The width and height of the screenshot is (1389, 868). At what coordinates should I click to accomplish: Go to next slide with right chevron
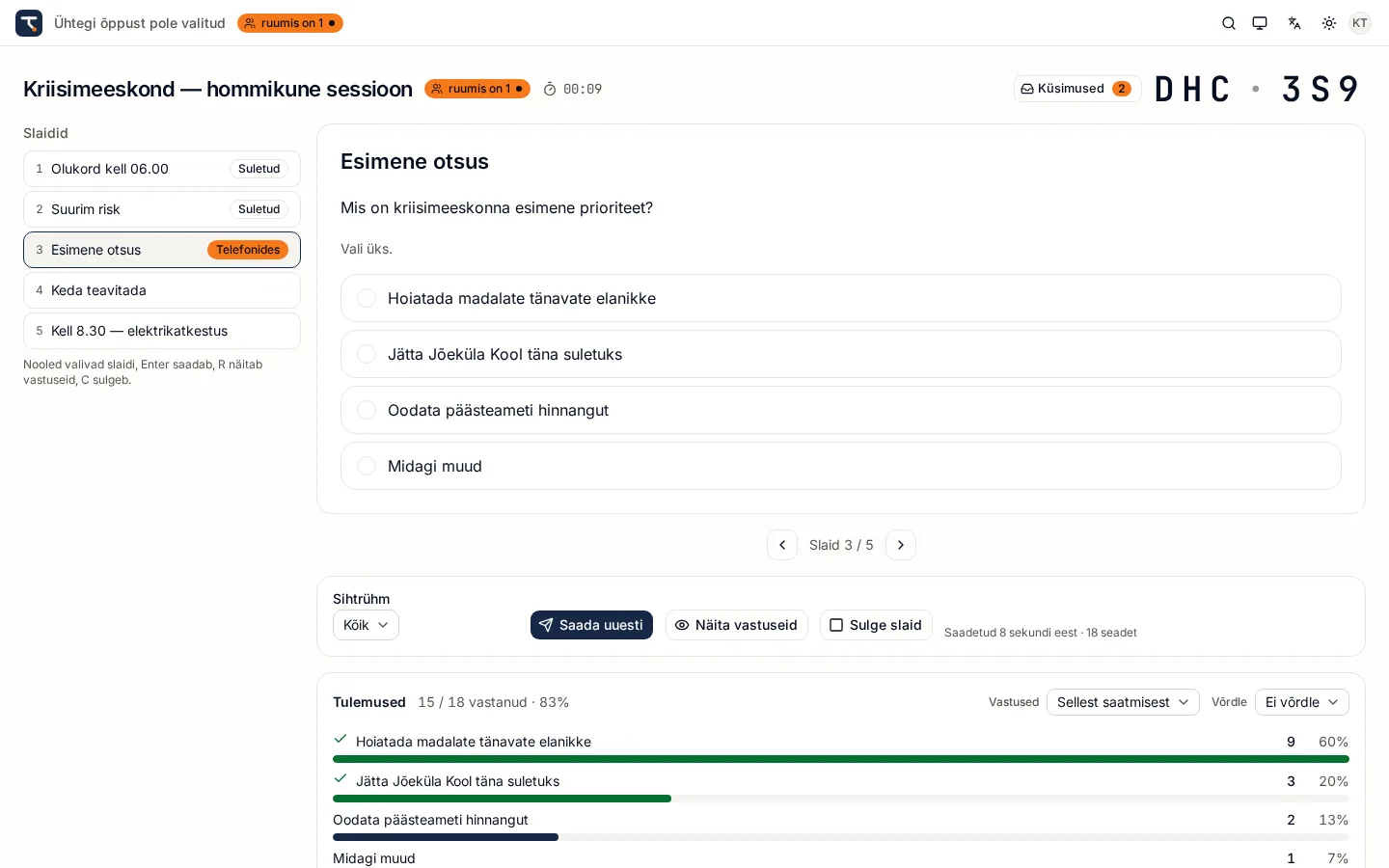(901, 545)
